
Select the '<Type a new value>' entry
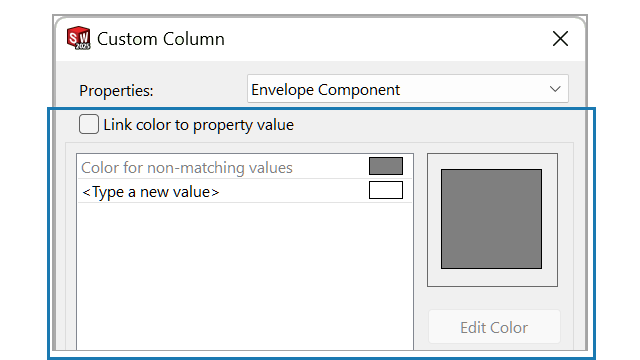coord(151,191)
